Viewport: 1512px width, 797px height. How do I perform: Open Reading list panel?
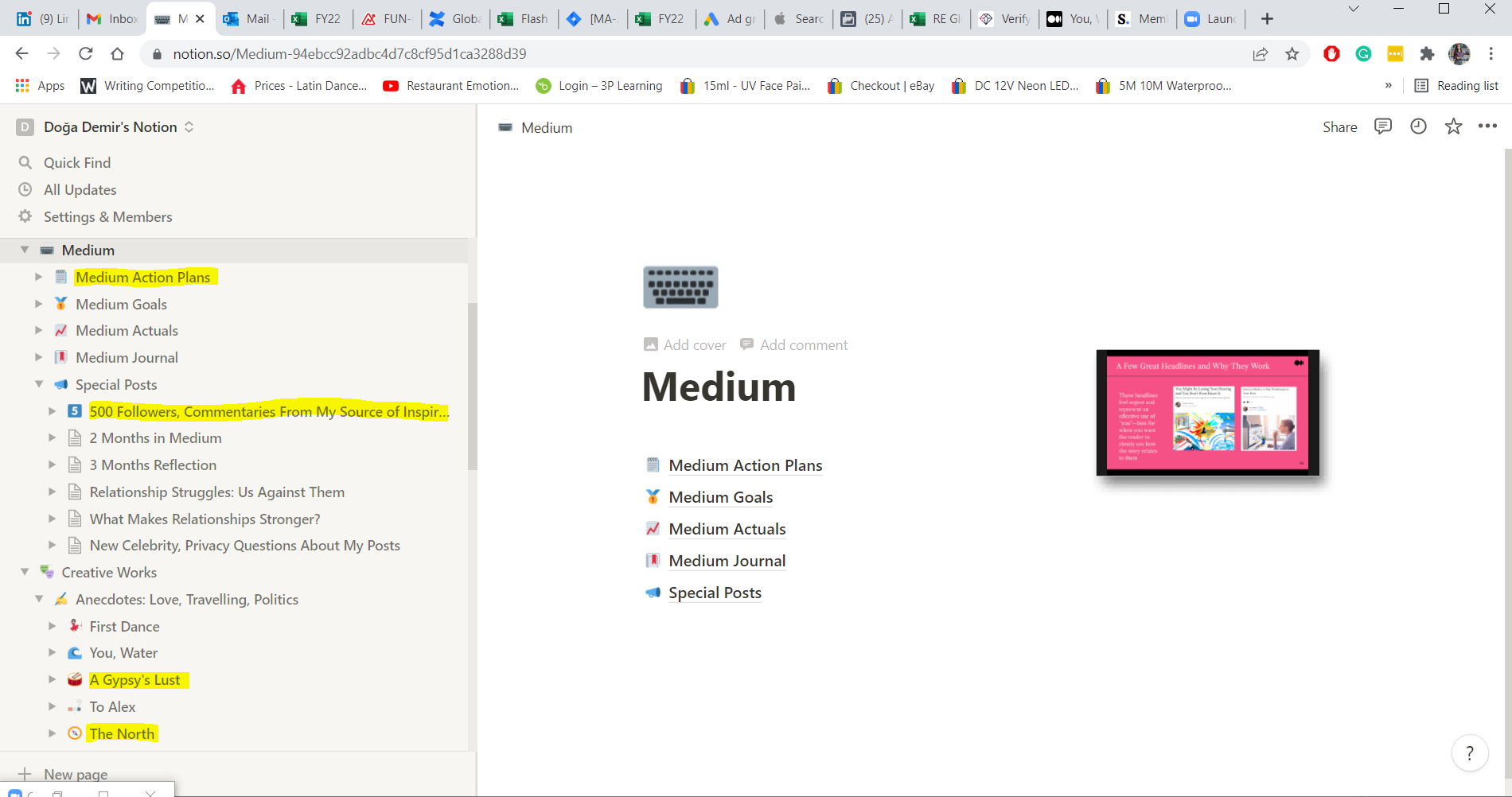coord(1457,85)
